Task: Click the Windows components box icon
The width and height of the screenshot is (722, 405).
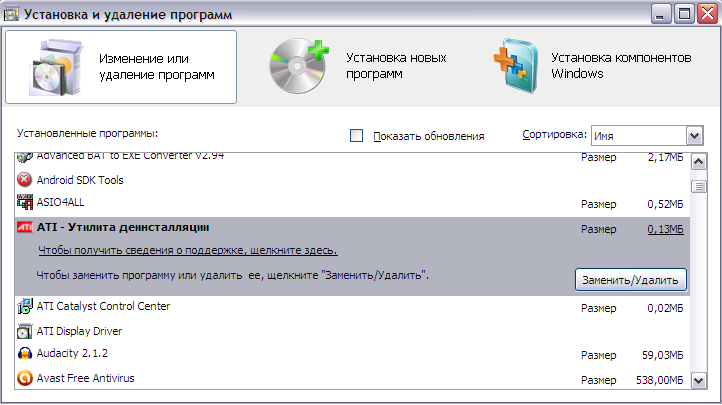Action: (x=517, y=66)
